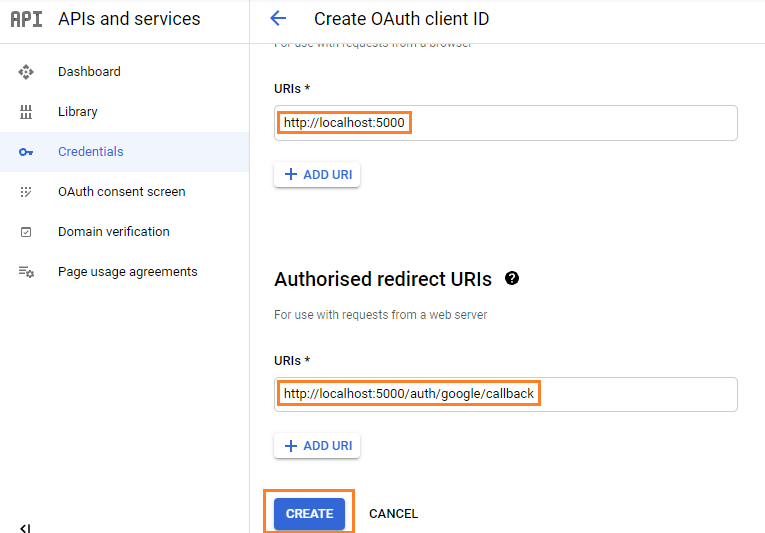This screenshot has width=765, height=533.
Task: Collapse the sidebar navigation panel
Action: click(x=25, y=528)
